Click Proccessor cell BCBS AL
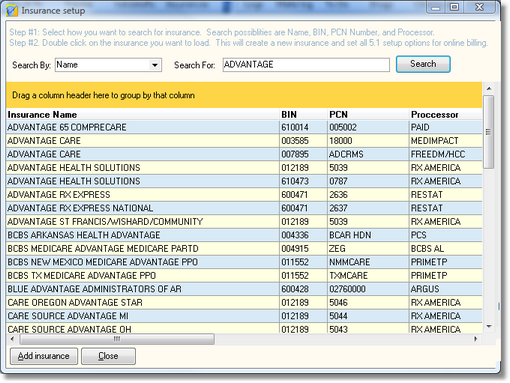 coord(446,249)
